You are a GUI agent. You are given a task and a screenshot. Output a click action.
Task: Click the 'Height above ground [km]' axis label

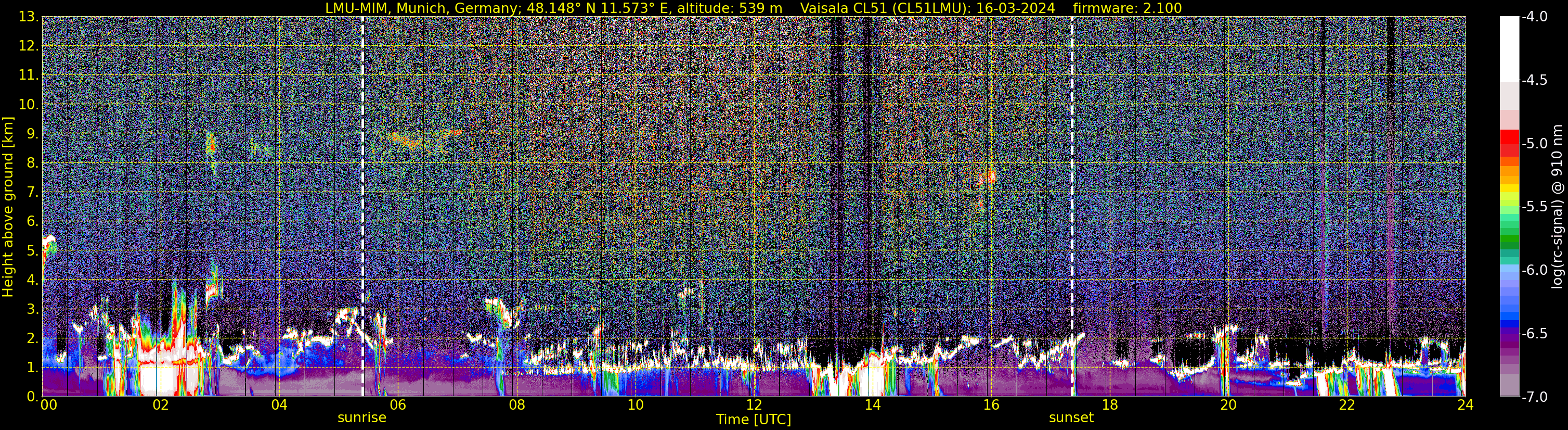(8, 207)
